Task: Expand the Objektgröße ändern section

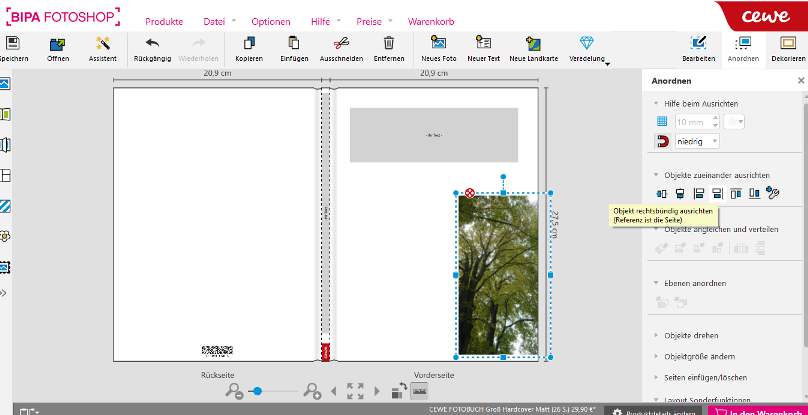Action: click(656, 356)
